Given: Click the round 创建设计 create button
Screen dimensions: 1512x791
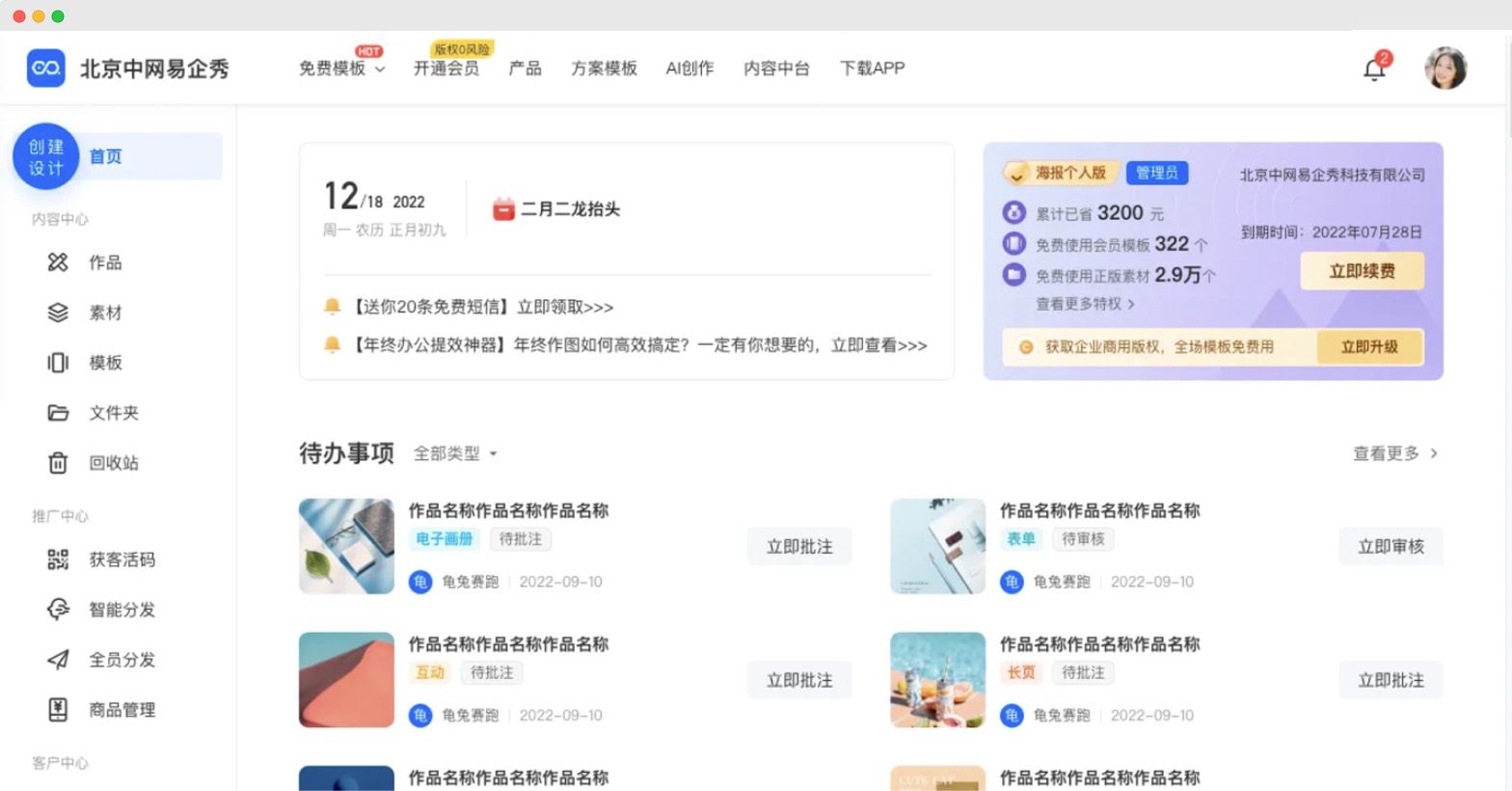Looking at the screenshot, I should click(45, 156).
